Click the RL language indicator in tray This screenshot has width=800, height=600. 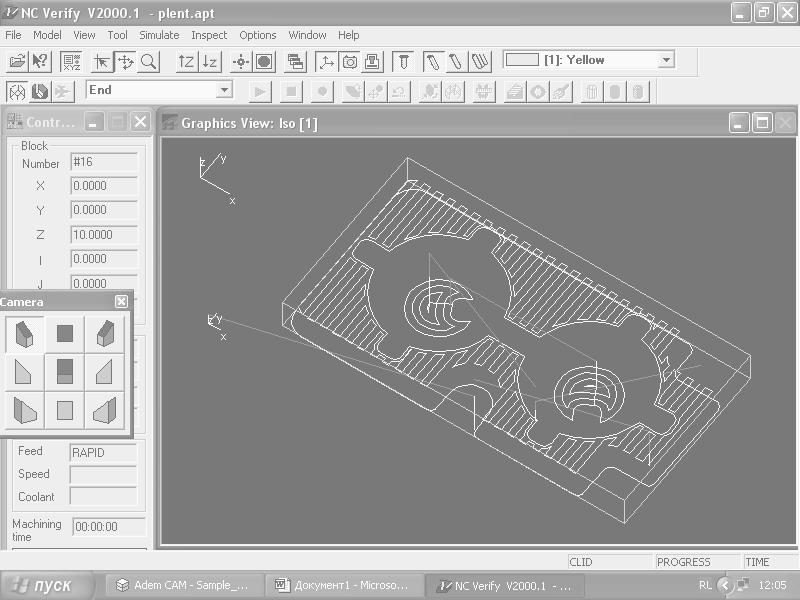tap(705, 585)
